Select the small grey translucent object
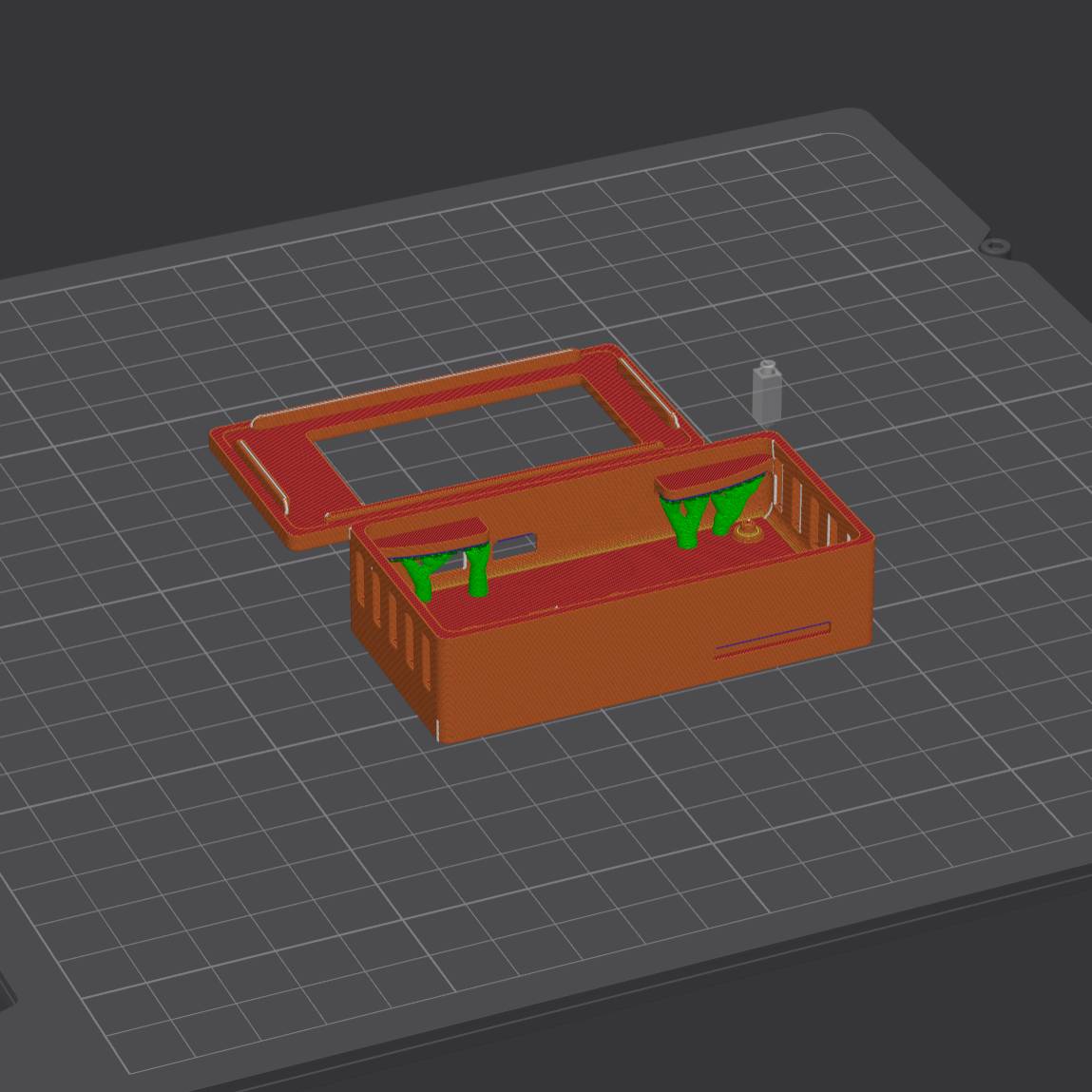1092x1092 pixels. [x=767, y=393]
